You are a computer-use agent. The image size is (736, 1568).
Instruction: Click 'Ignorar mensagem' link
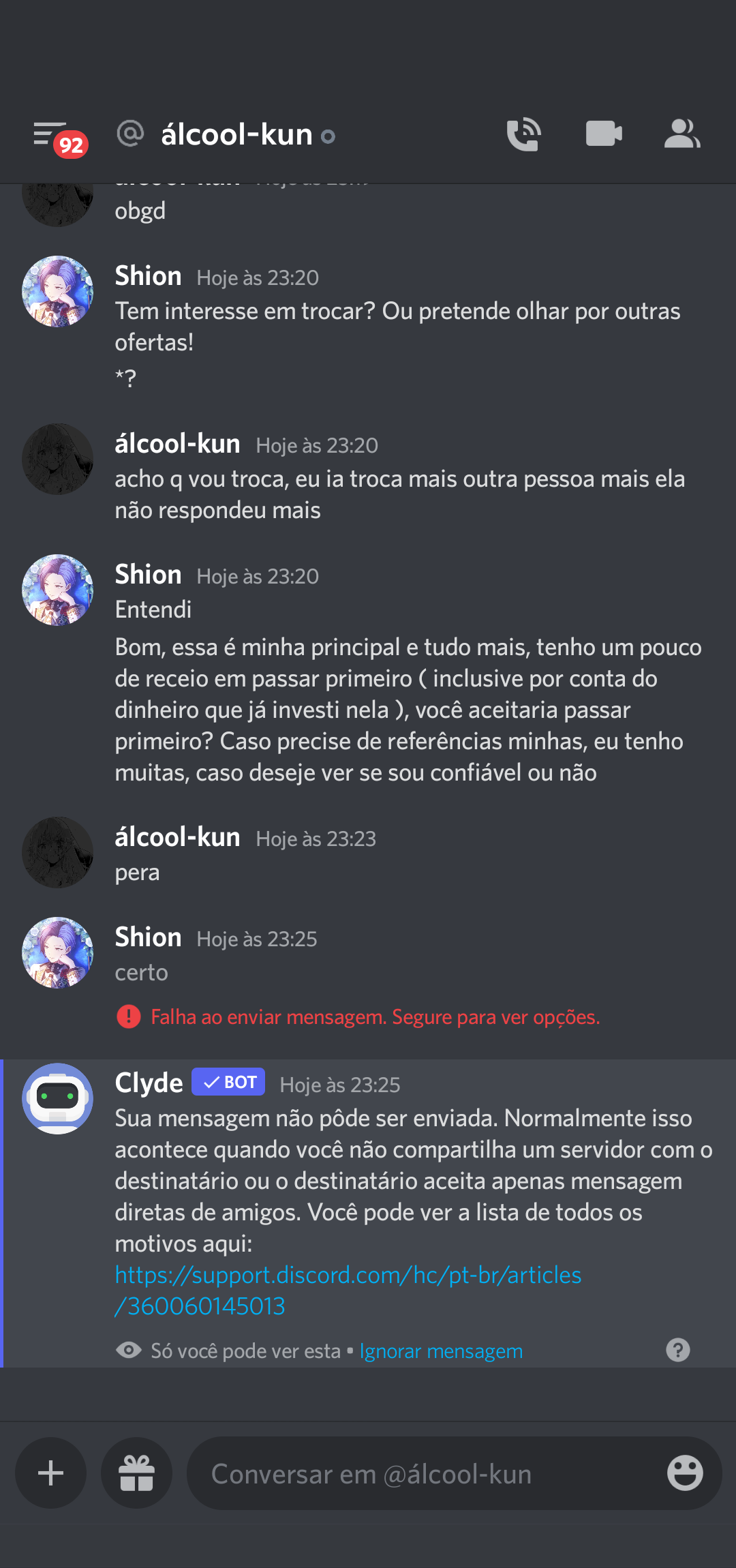[441, 1351]
